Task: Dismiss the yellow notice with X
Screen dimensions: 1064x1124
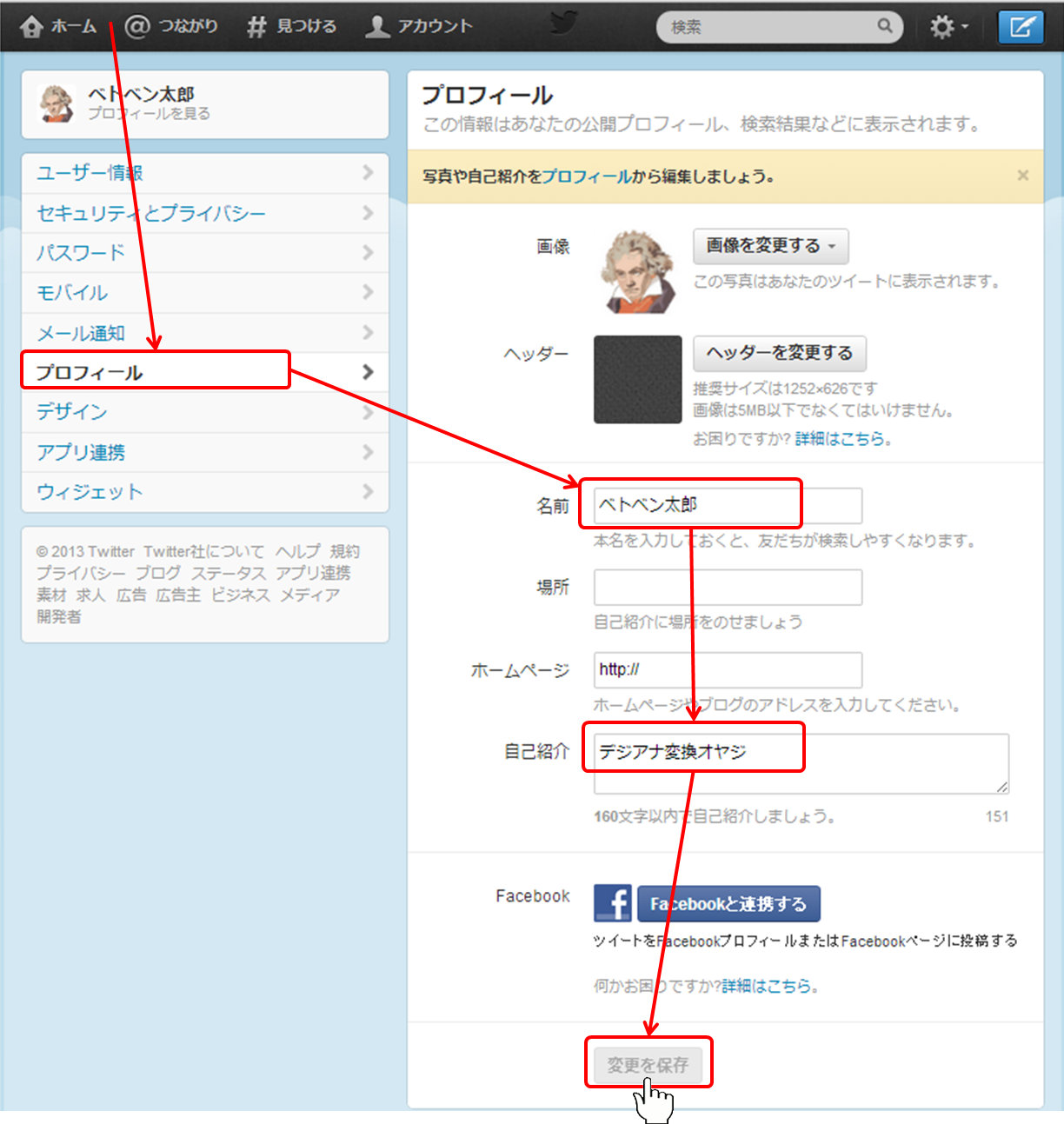Action: pyautogui.click(x=1023, y=176)
